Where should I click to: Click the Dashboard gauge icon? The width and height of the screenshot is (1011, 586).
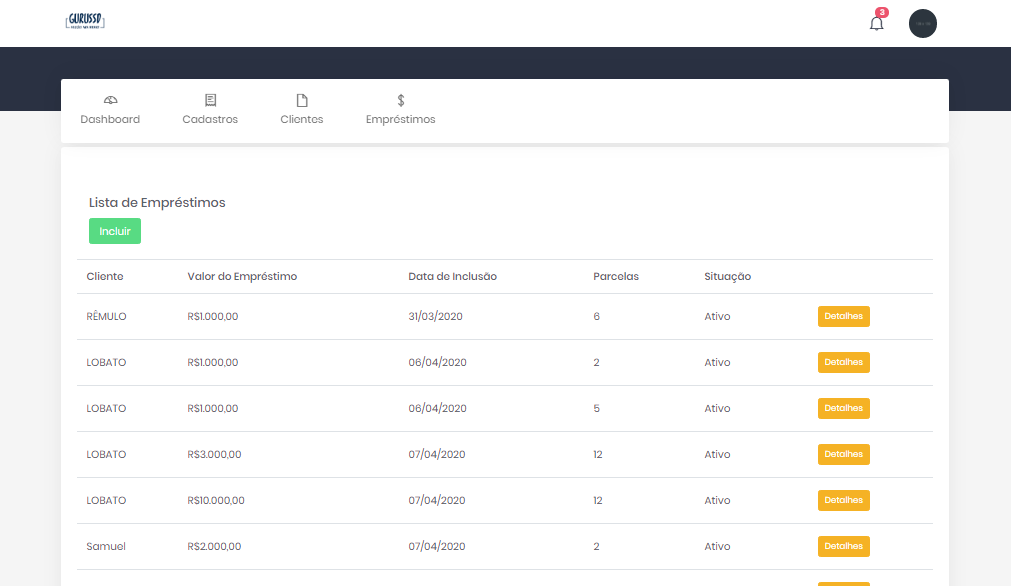tap(110, 100)
